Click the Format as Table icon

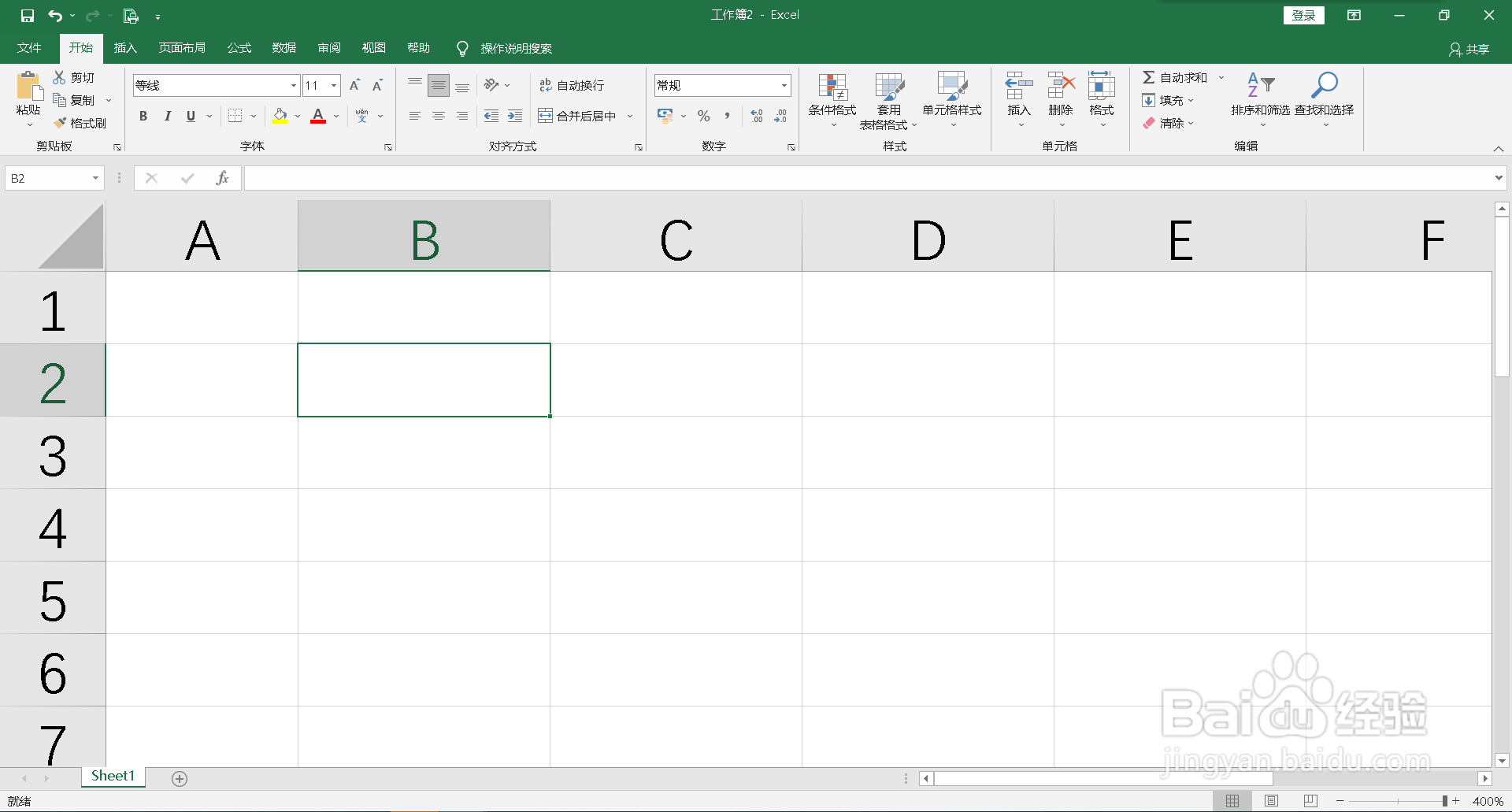point(889,87)
